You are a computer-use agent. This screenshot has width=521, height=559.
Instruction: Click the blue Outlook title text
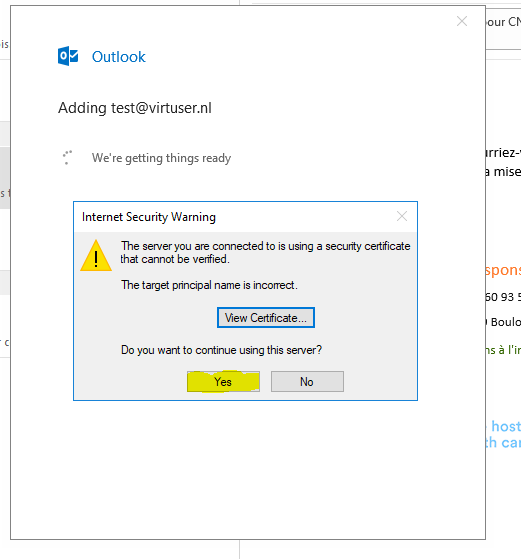tap(119, 57)
